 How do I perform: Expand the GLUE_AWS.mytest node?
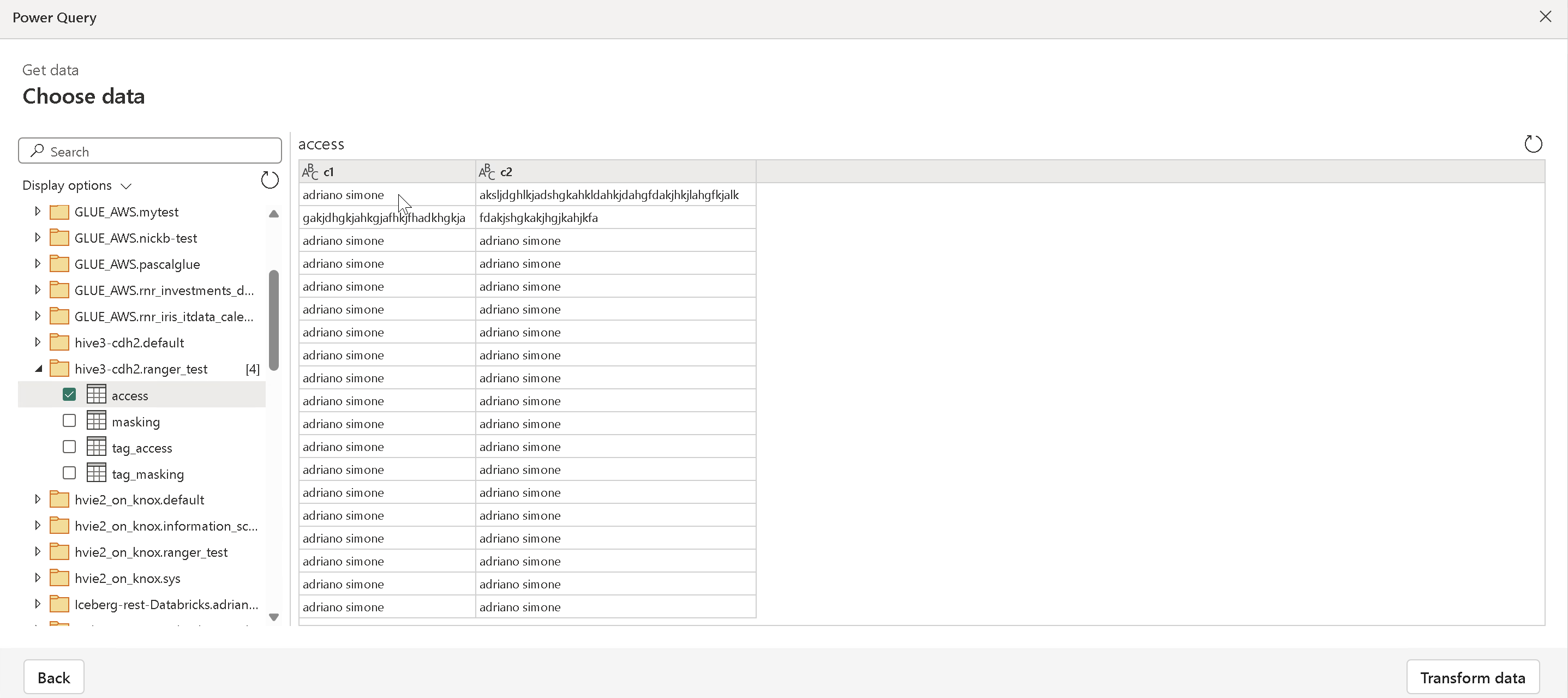click(x=37, y=212)
